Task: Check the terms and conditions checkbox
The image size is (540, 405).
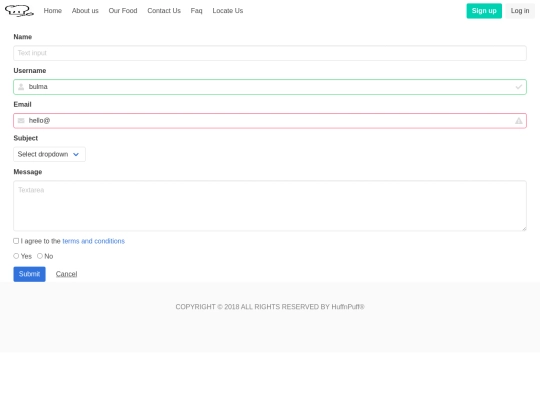Action: click(x=16, y=241)
